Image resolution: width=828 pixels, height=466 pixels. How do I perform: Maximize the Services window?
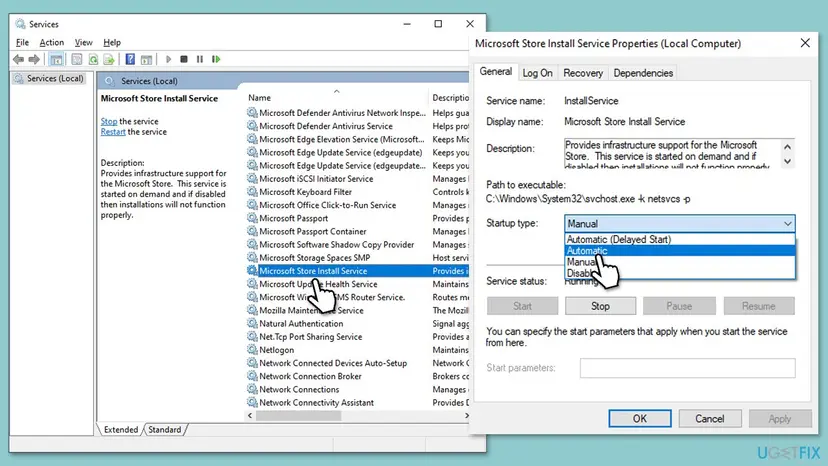(438, 24)
